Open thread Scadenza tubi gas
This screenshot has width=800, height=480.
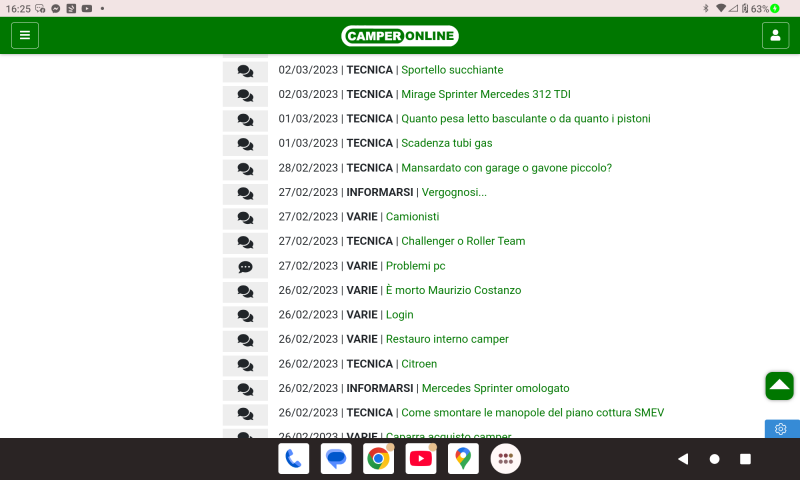tap(446, 143)
